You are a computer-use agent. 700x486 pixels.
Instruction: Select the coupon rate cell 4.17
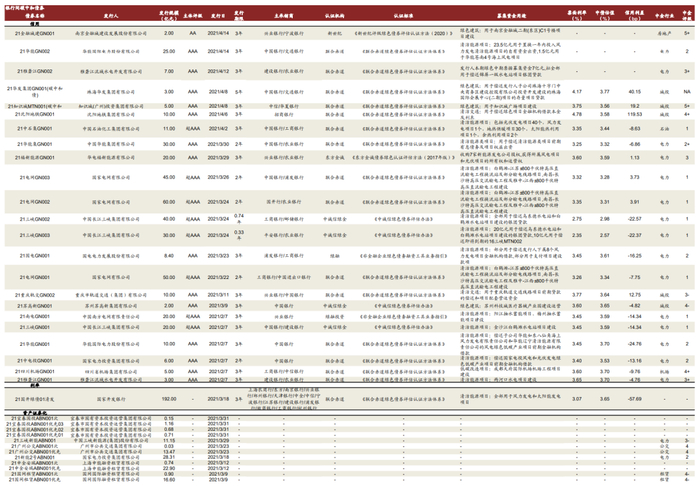577,91
